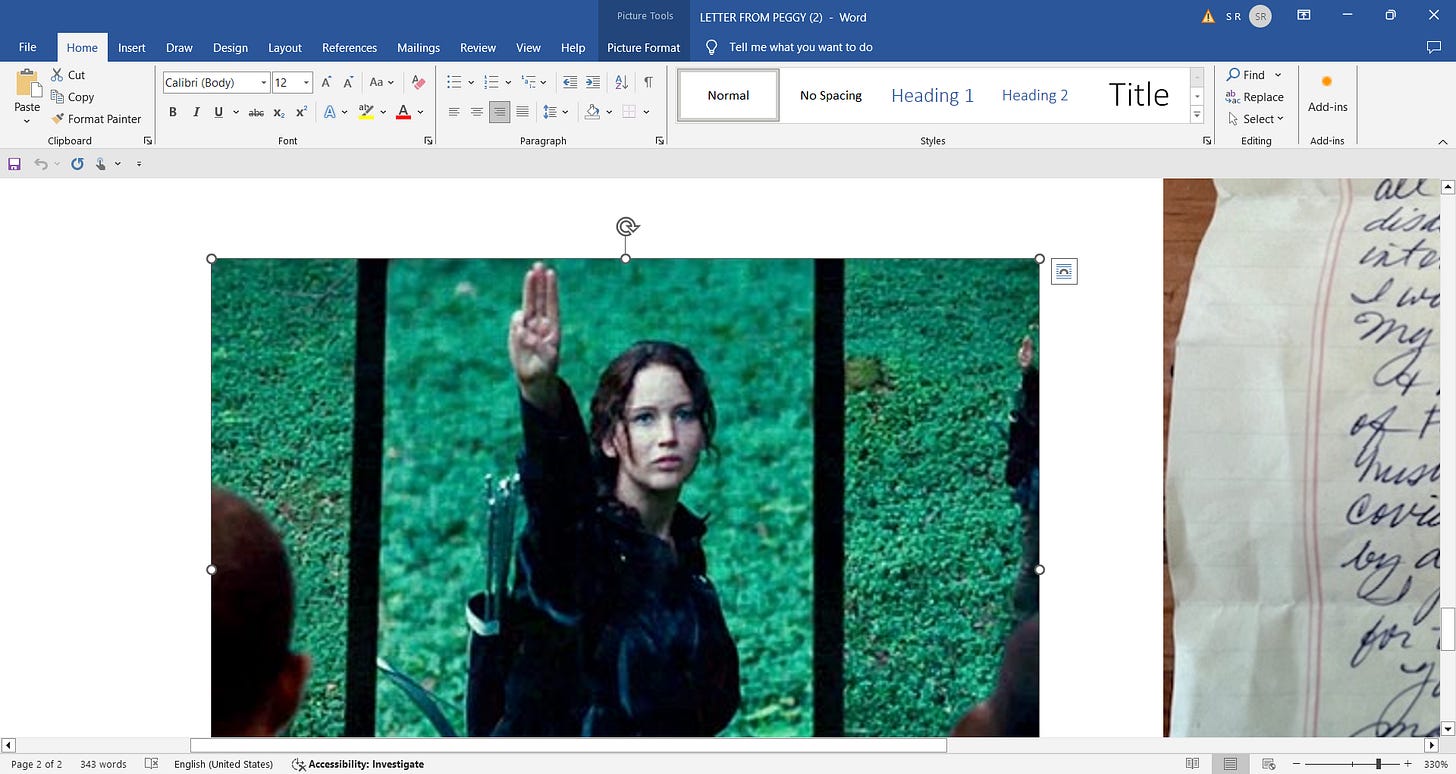Decrease paragraph indent

point(570,83)
